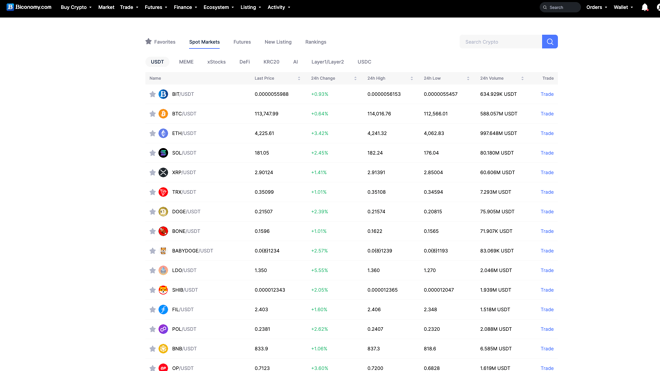Click the SHIB coin icon
The height and width of the screenshot is (371, 660).
(x=163, y=290)
